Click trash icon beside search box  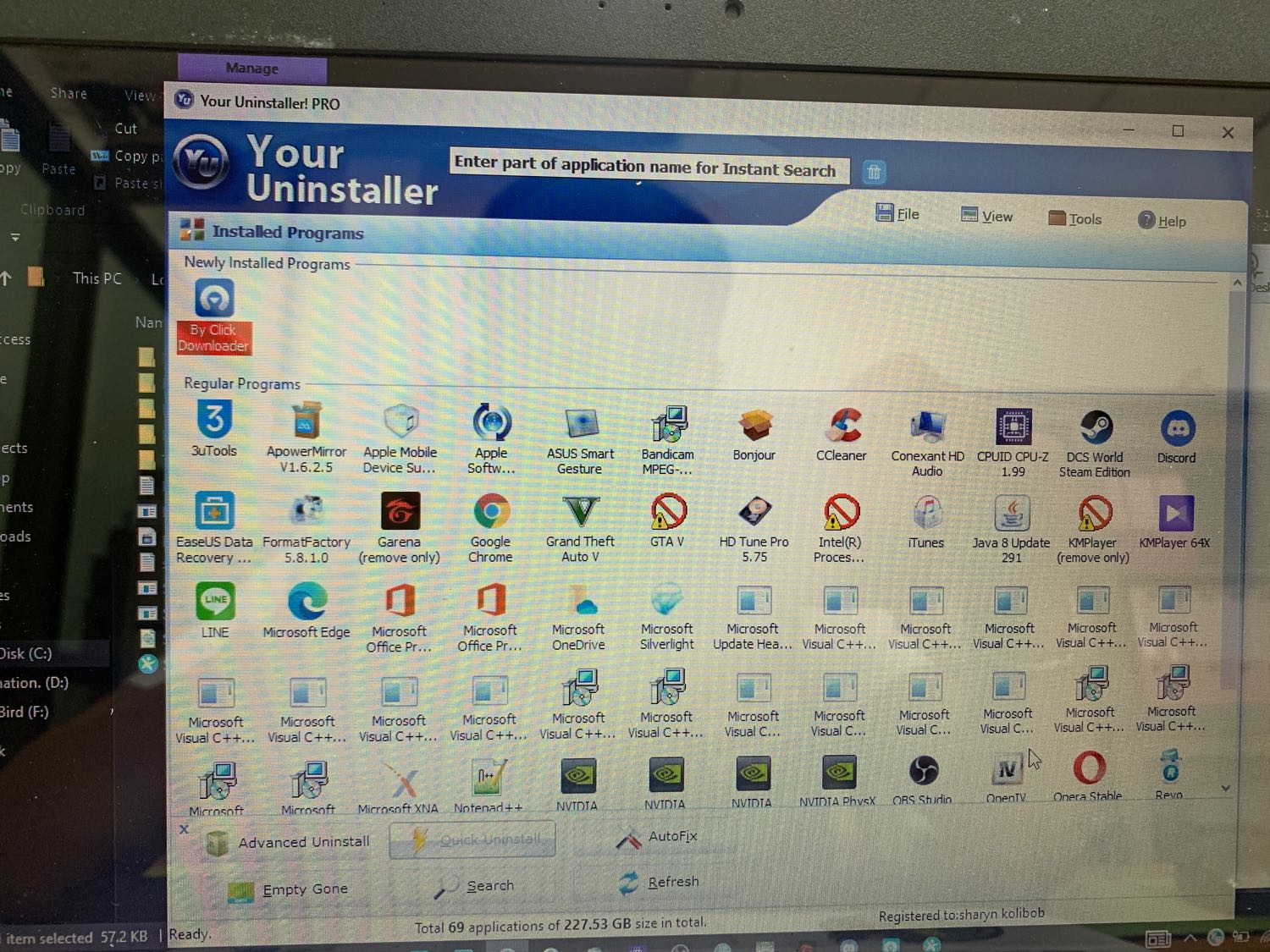pos(874,173)
